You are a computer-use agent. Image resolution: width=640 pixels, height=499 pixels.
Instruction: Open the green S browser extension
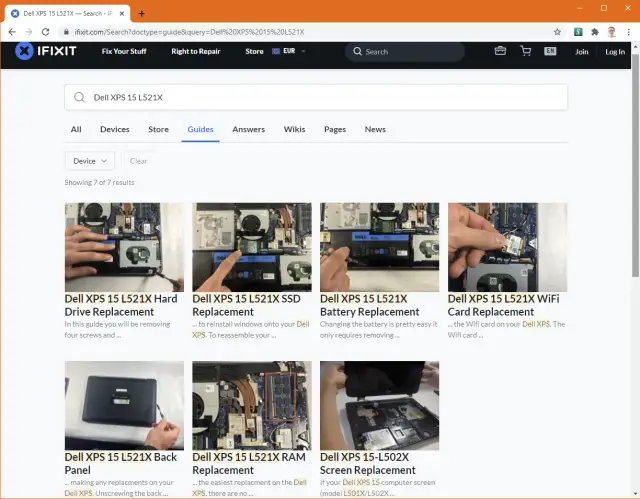[578, 32]
